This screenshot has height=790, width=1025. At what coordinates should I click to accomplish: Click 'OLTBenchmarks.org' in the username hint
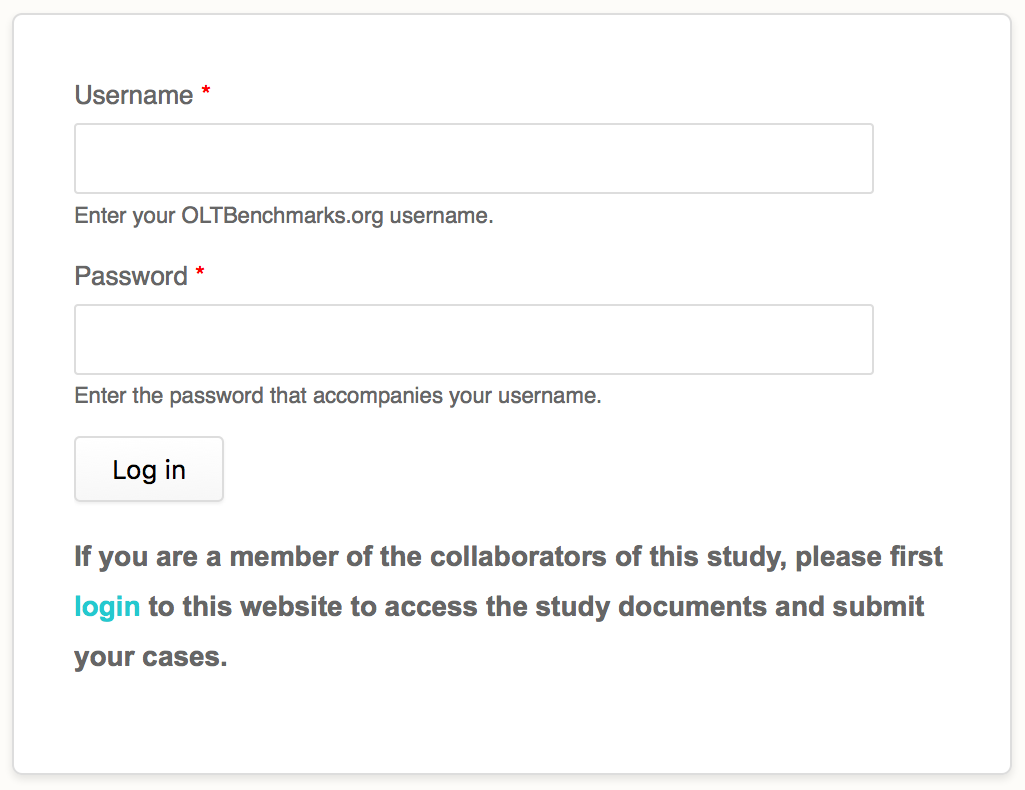(x=282, y=215)
